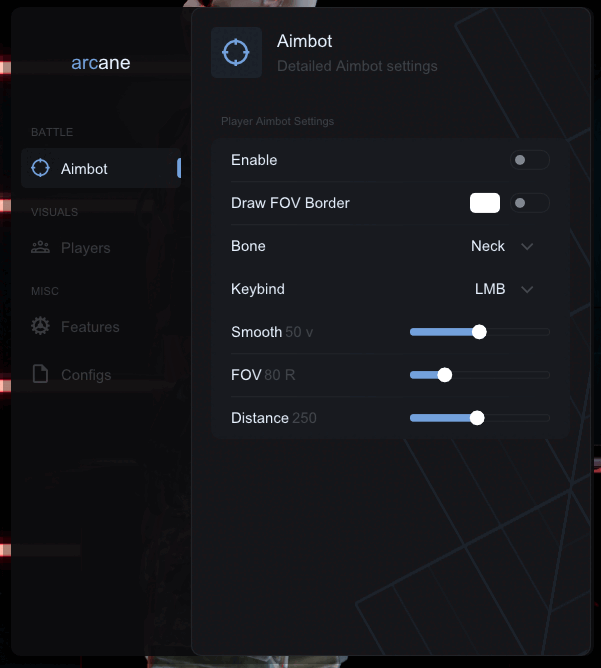Screen dimensions: 601x668
Task: Click the LMB value in the Keybind row
Action: tap(490, 289)
